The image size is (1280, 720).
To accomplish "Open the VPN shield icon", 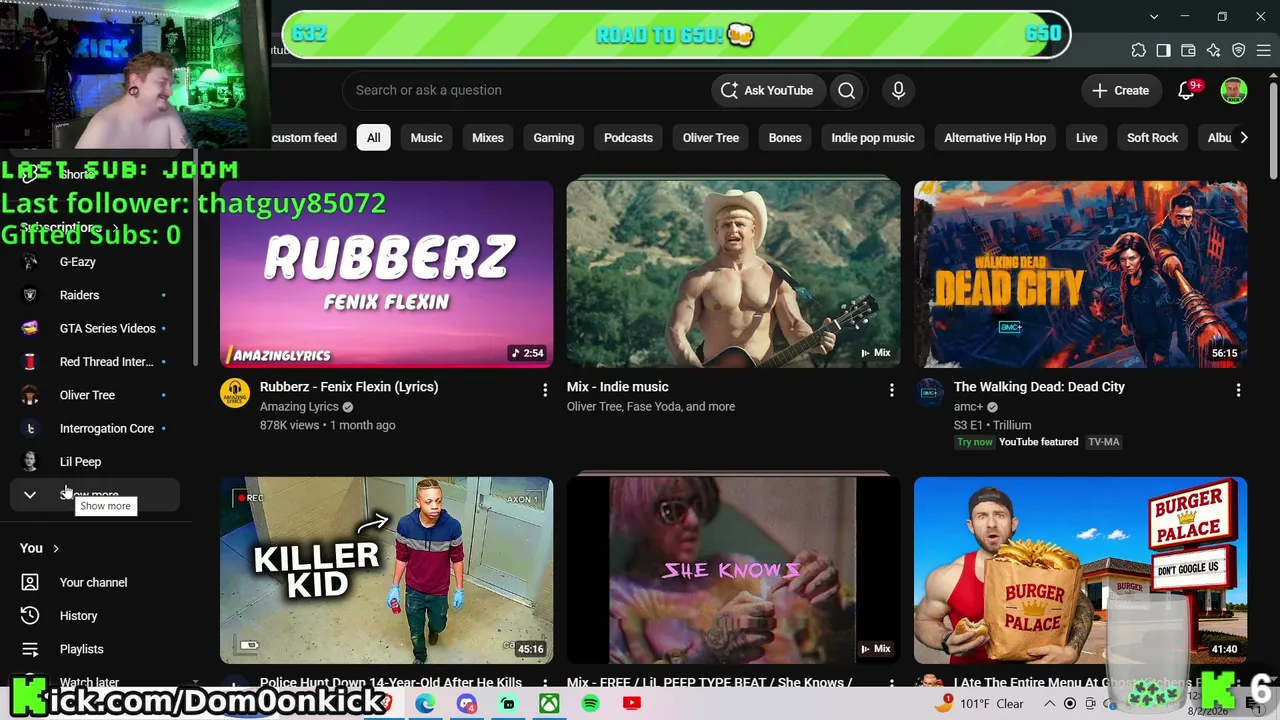I will coord(1238,51).
